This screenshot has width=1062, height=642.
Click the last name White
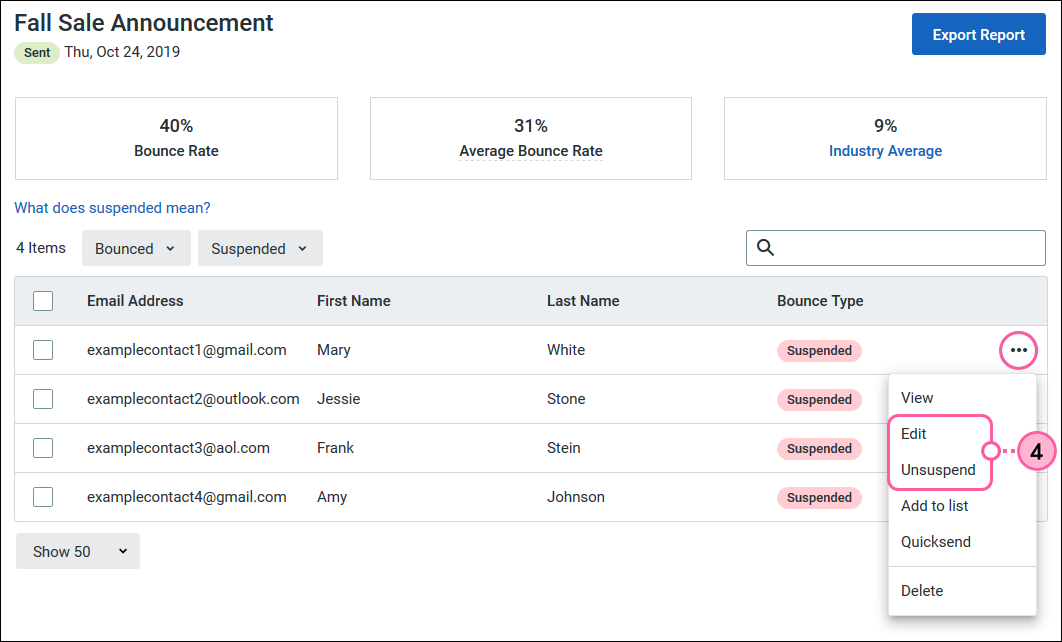[566, 350]
